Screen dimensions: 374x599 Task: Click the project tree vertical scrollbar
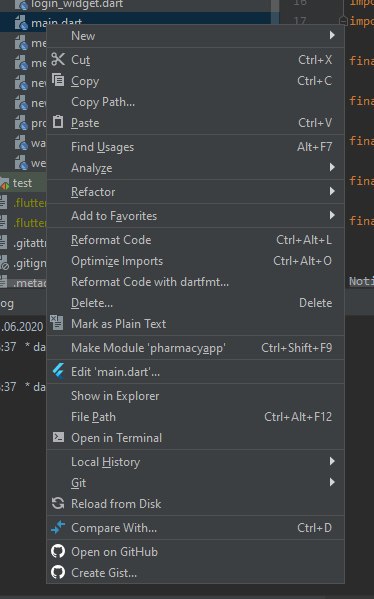coord(275,11)
